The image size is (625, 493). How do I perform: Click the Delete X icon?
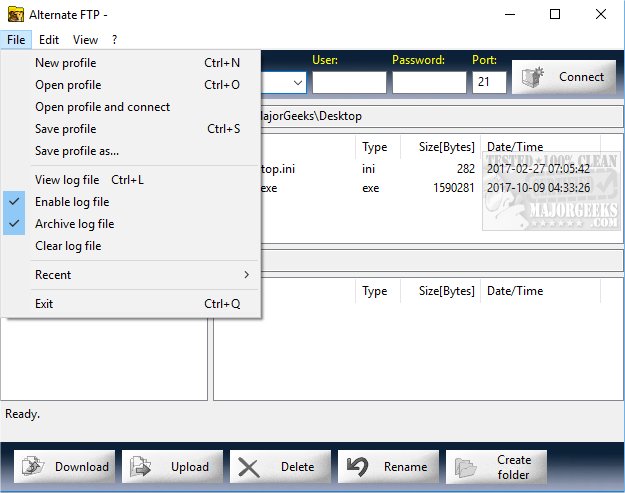click(249, 467)
